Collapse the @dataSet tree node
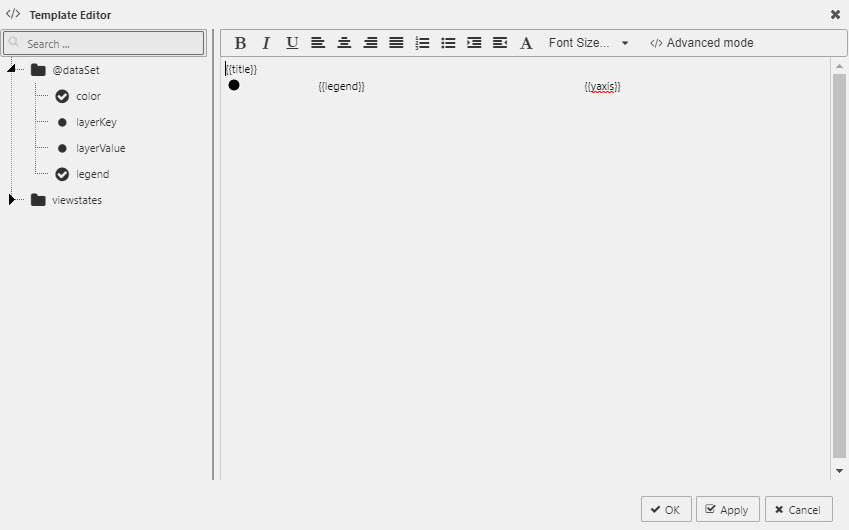Screen dimensions: 849x530 click(x=11, y=70)
